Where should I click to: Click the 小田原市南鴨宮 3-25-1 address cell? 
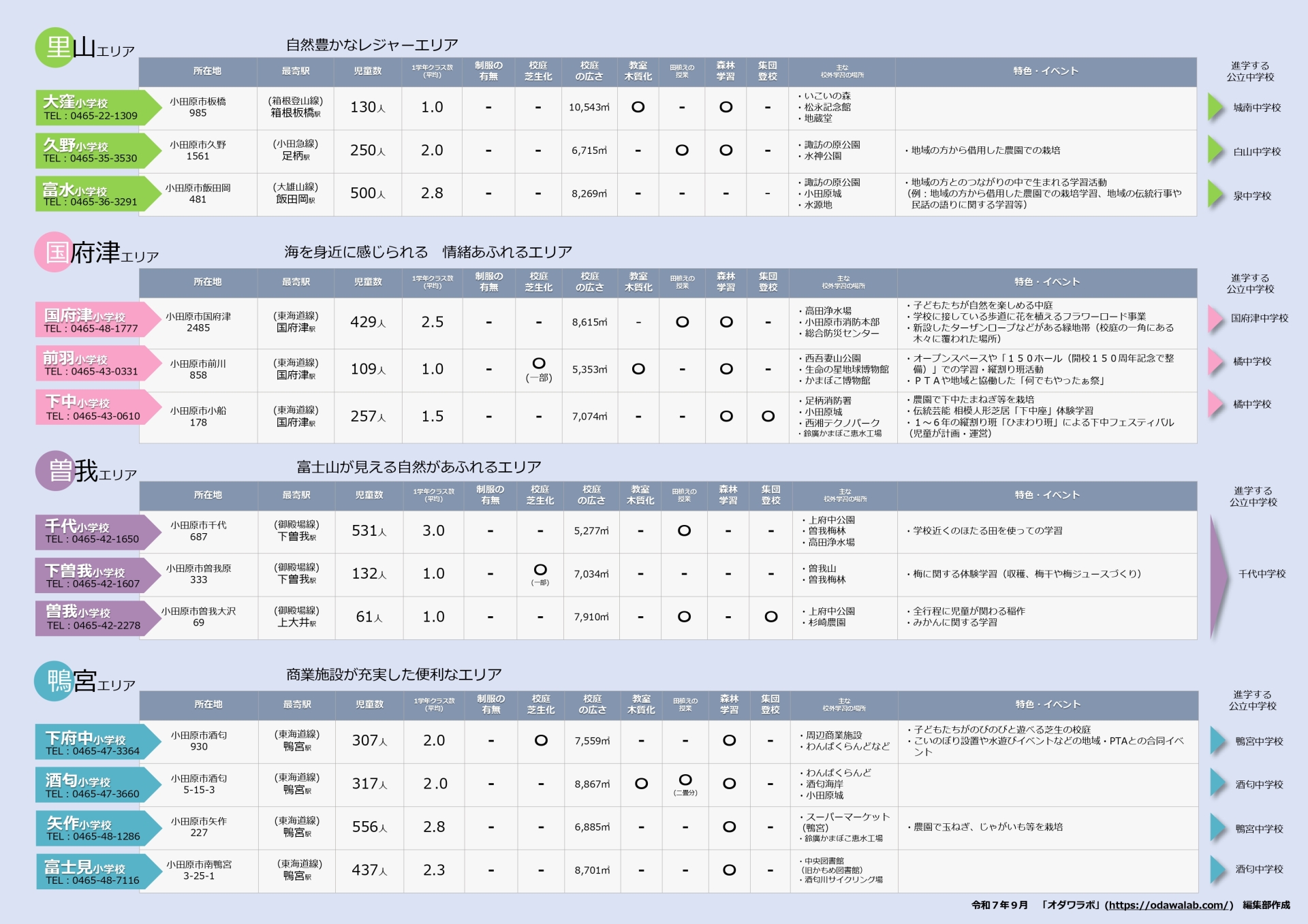pos(199,870)
